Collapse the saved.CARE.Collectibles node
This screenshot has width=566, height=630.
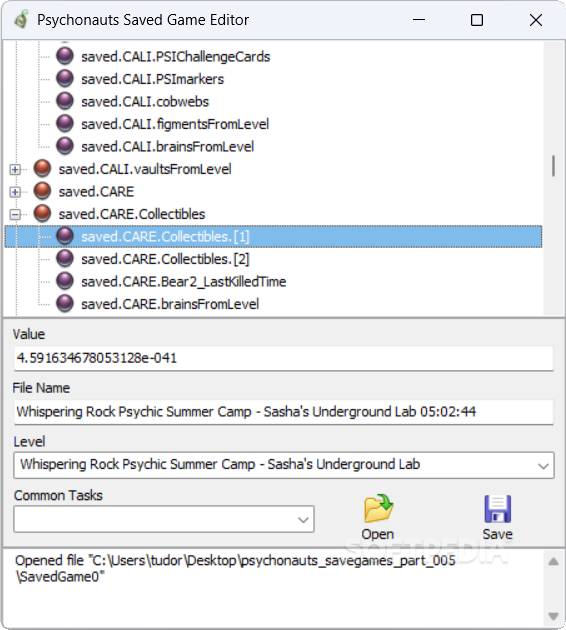tap(15, 215)
